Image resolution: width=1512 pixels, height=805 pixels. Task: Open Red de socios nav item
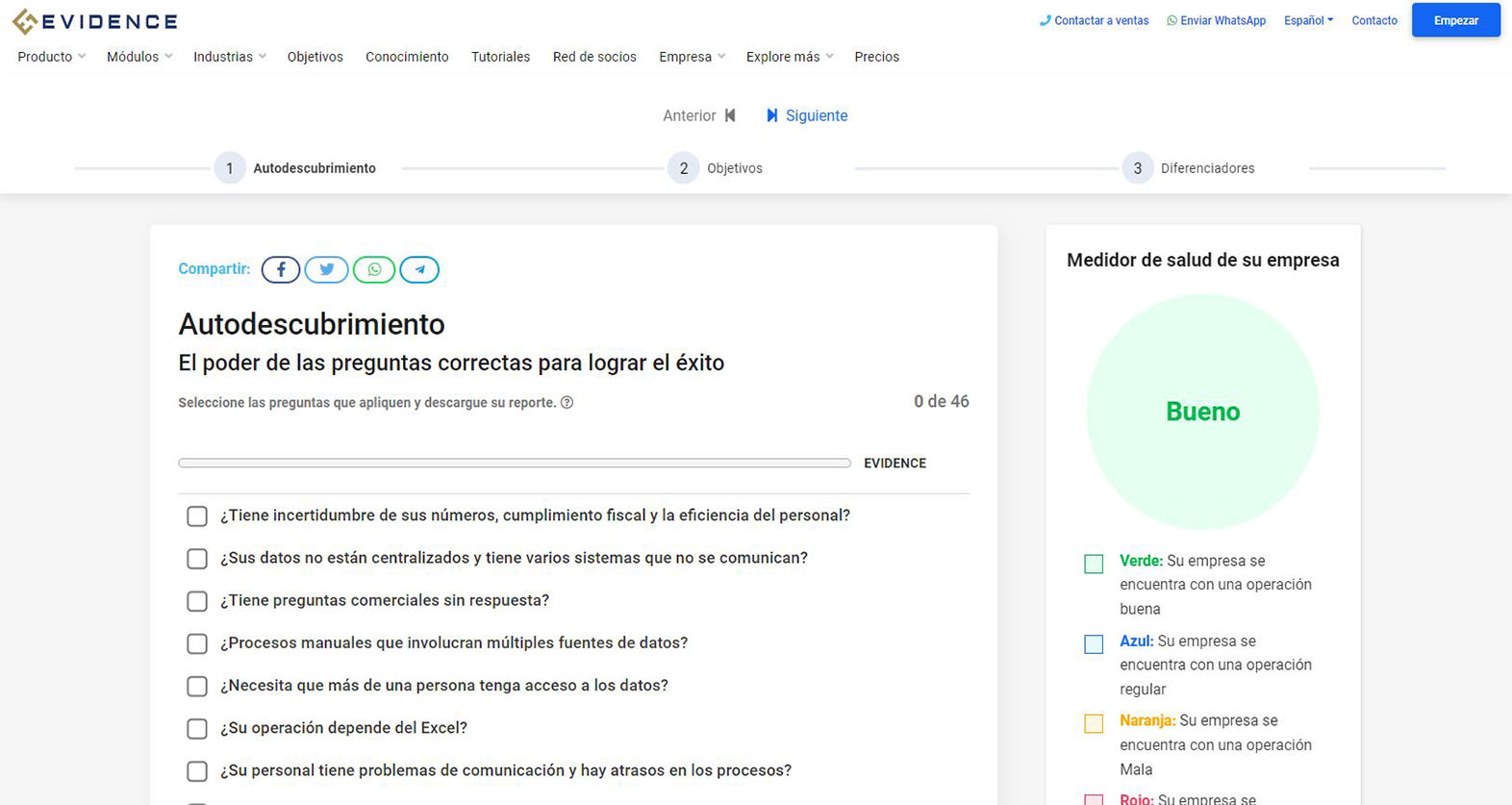click(x=594, y=57)
